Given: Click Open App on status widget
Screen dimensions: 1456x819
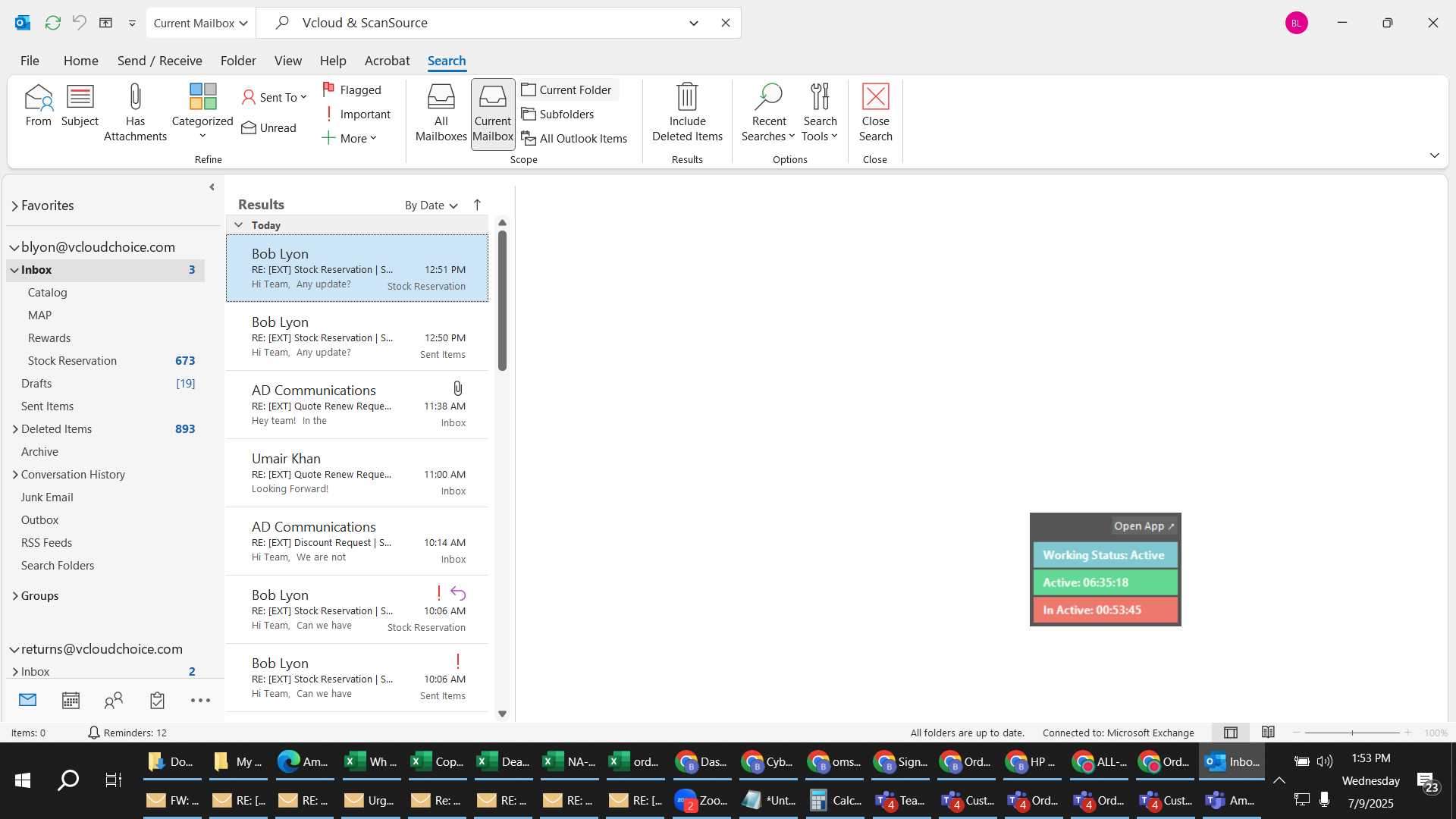Looking at the screenshot, I should 1144,526.
